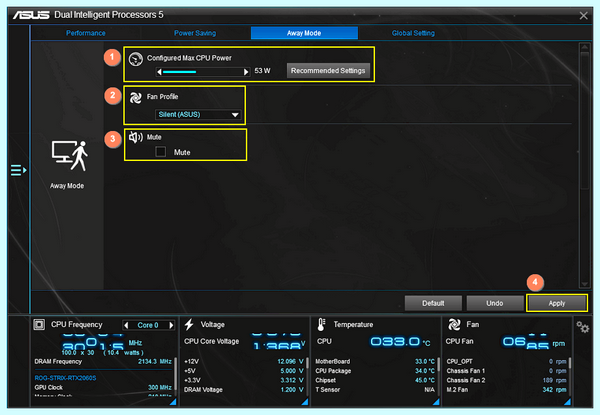Click the DRAM Voltage row

(x=244, y=390)
